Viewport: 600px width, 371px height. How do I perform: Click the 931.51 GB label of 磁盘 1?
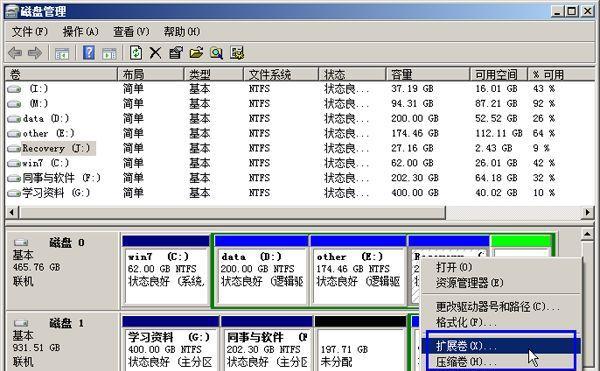tap(37, 348)
